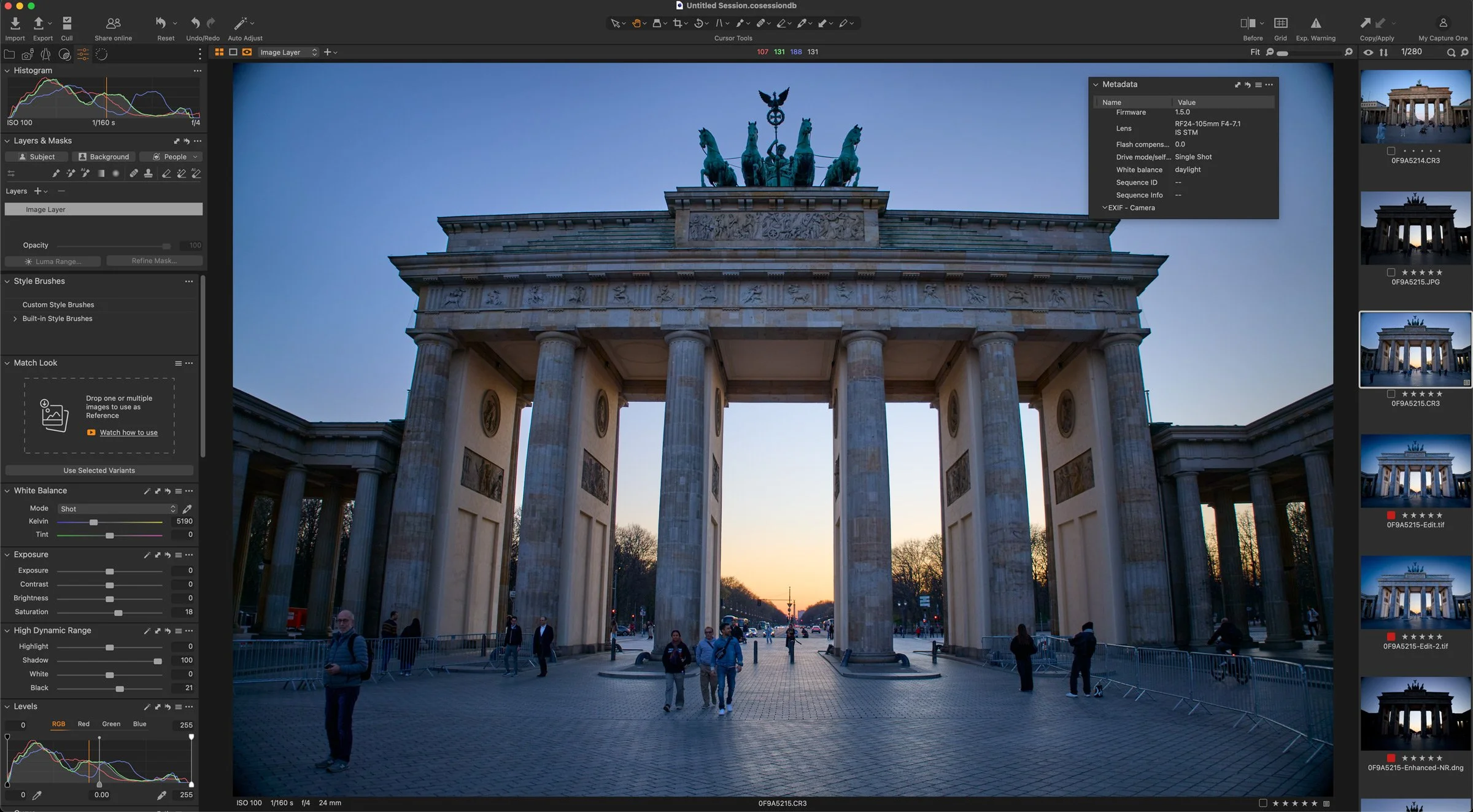Click the Auto Adjust magic wand
The image size is (1473, 812).
click(x=240, y=23)
